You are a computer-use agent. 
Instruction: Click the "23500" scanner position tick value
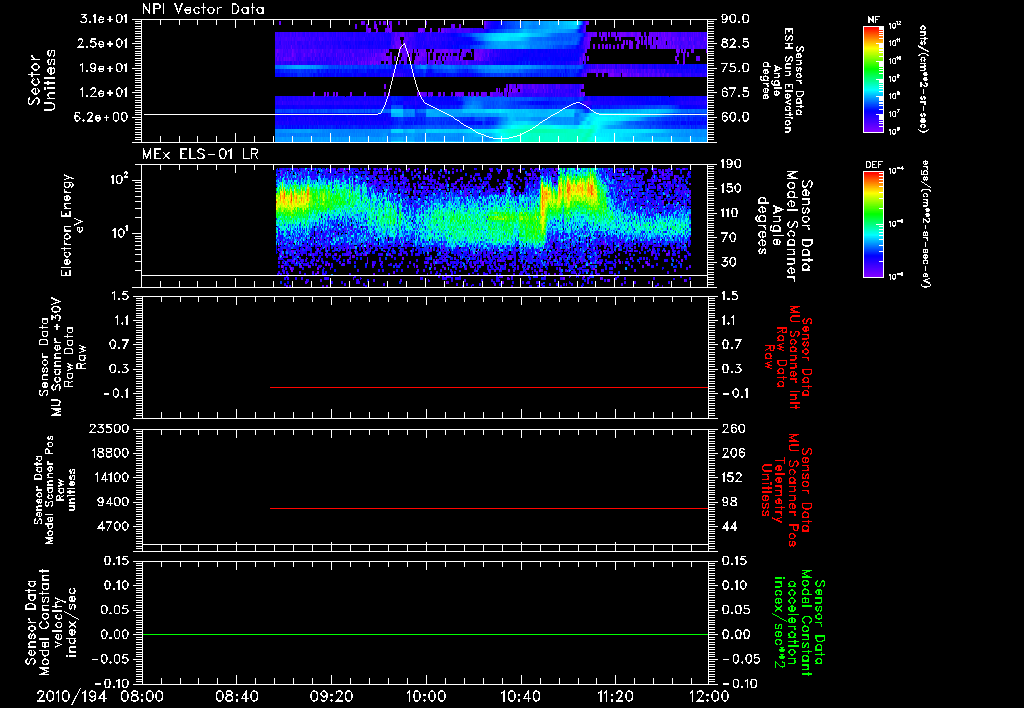108,428
